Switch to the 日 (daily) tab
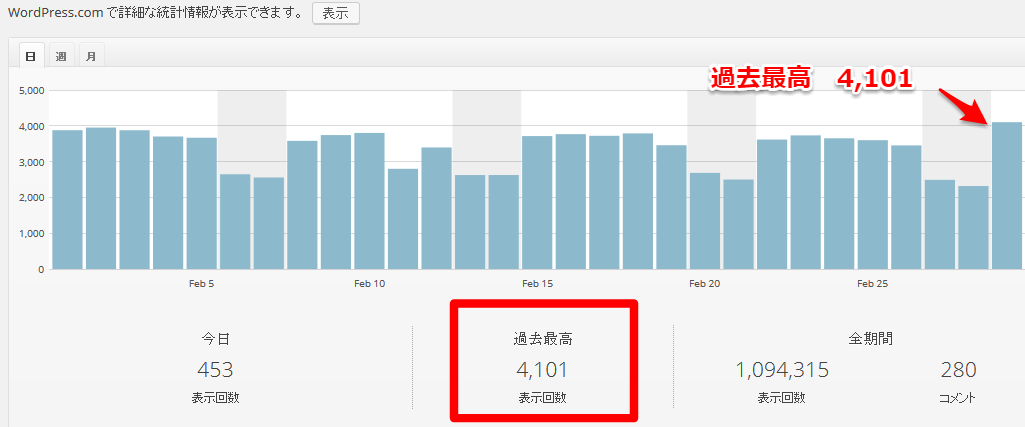The width and height of the screenshot is (1025, 427). [x=29, y=55]
